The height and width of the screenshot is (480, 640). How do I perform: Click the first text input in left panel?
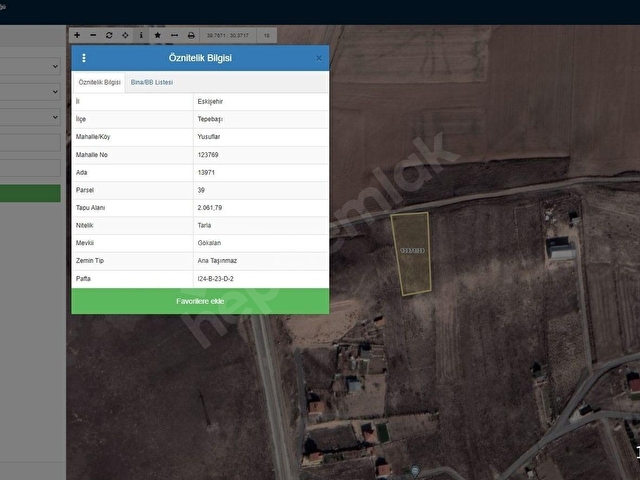click(30, 143)
